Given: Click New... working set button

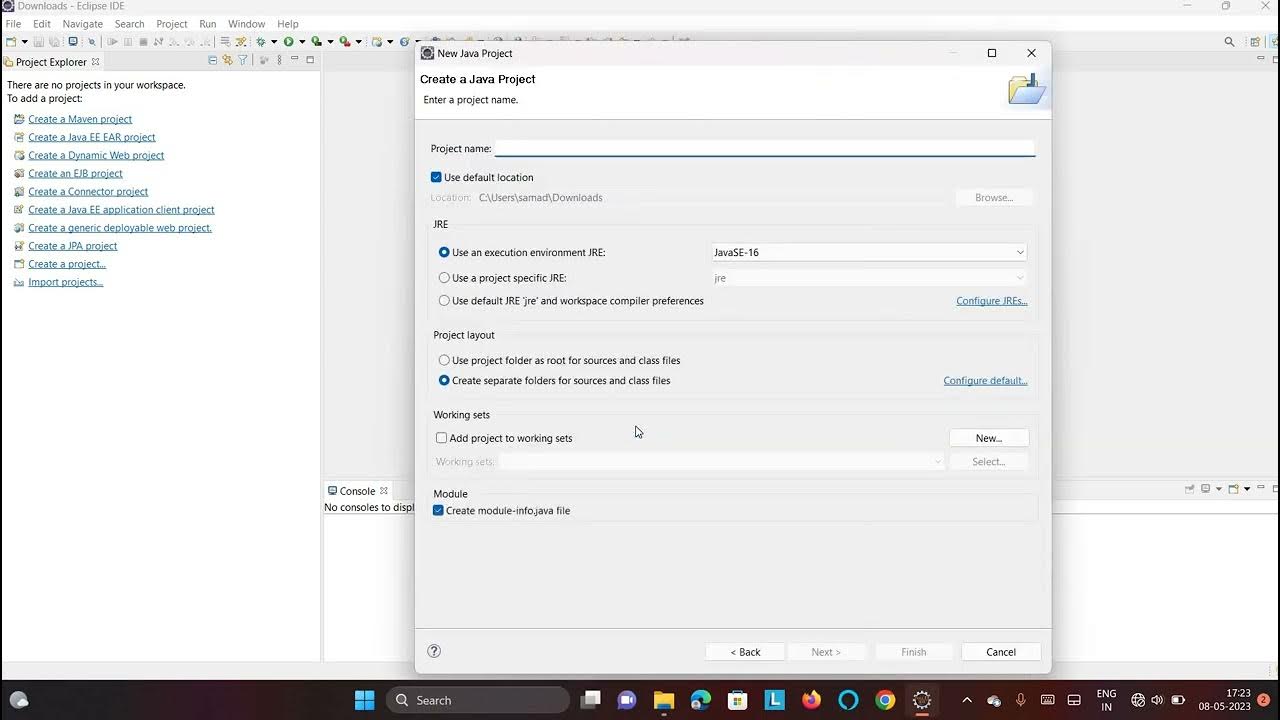Looking at the screenshot, I should click(989, 438).
